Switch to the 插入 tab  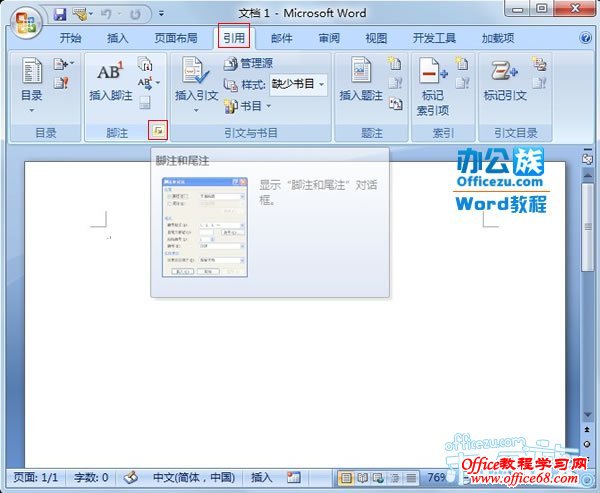(x=117, y=38)
